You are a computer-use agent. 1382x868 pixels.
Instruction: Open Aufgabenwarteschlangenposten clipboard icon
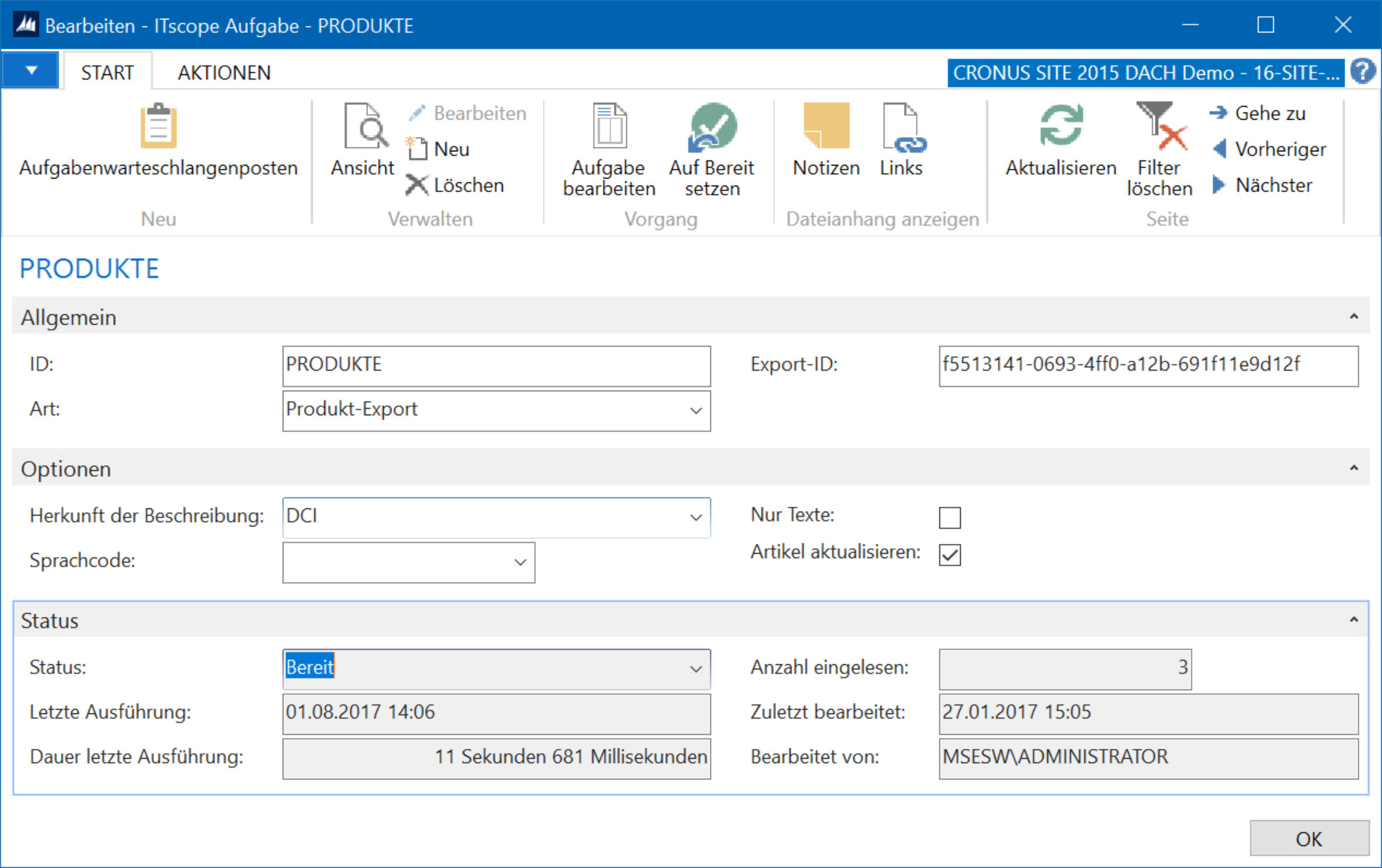[x=159, y=125]
